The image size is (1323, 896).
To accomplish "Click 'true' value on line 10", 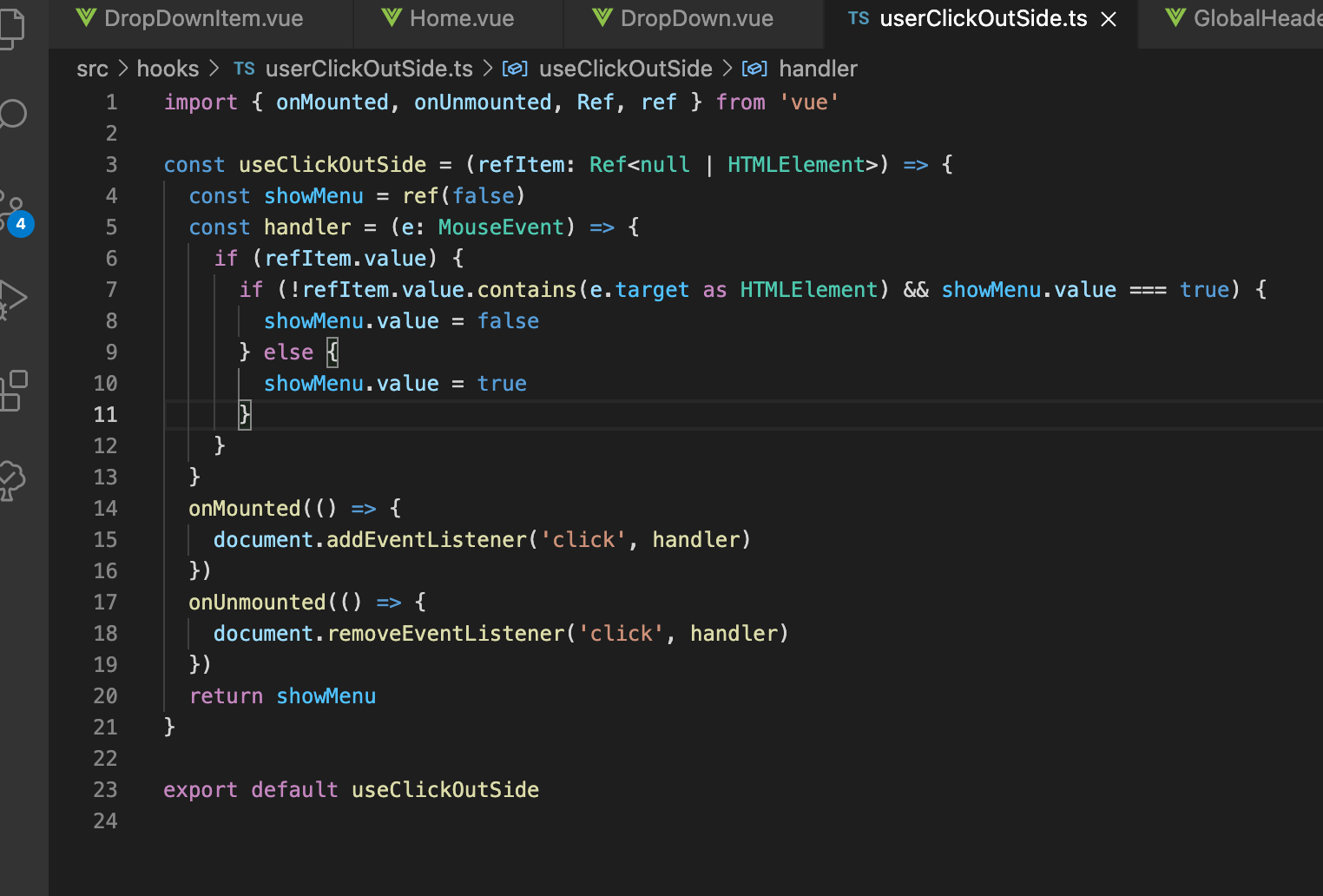I will (x=502, y=384).
